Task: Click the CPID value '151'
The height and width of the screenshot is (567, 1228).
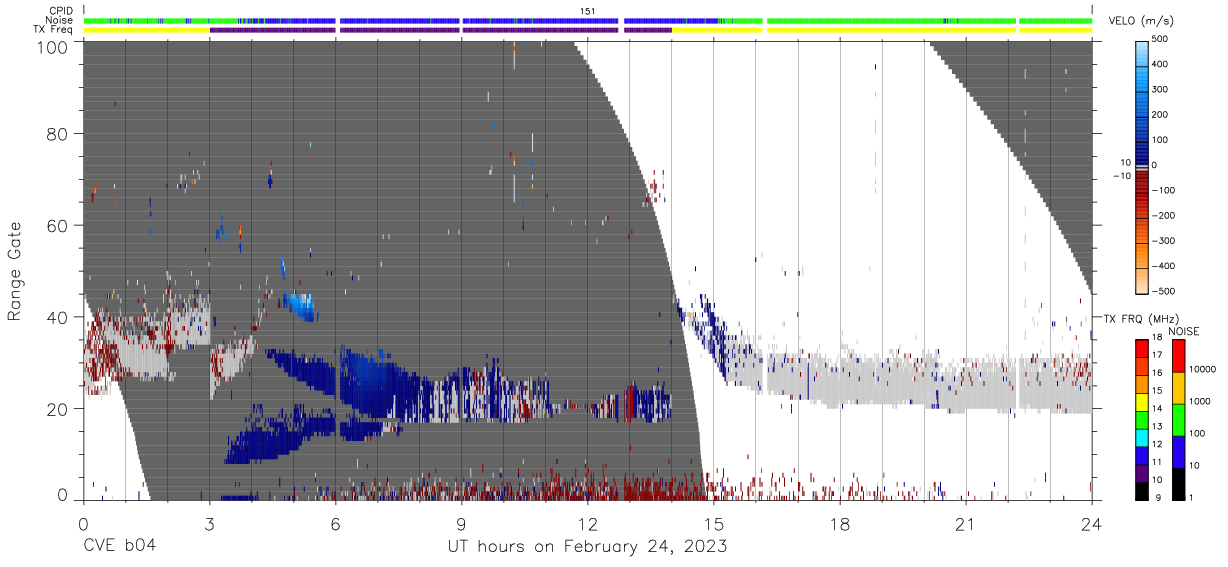Action: tap(588, 10)
